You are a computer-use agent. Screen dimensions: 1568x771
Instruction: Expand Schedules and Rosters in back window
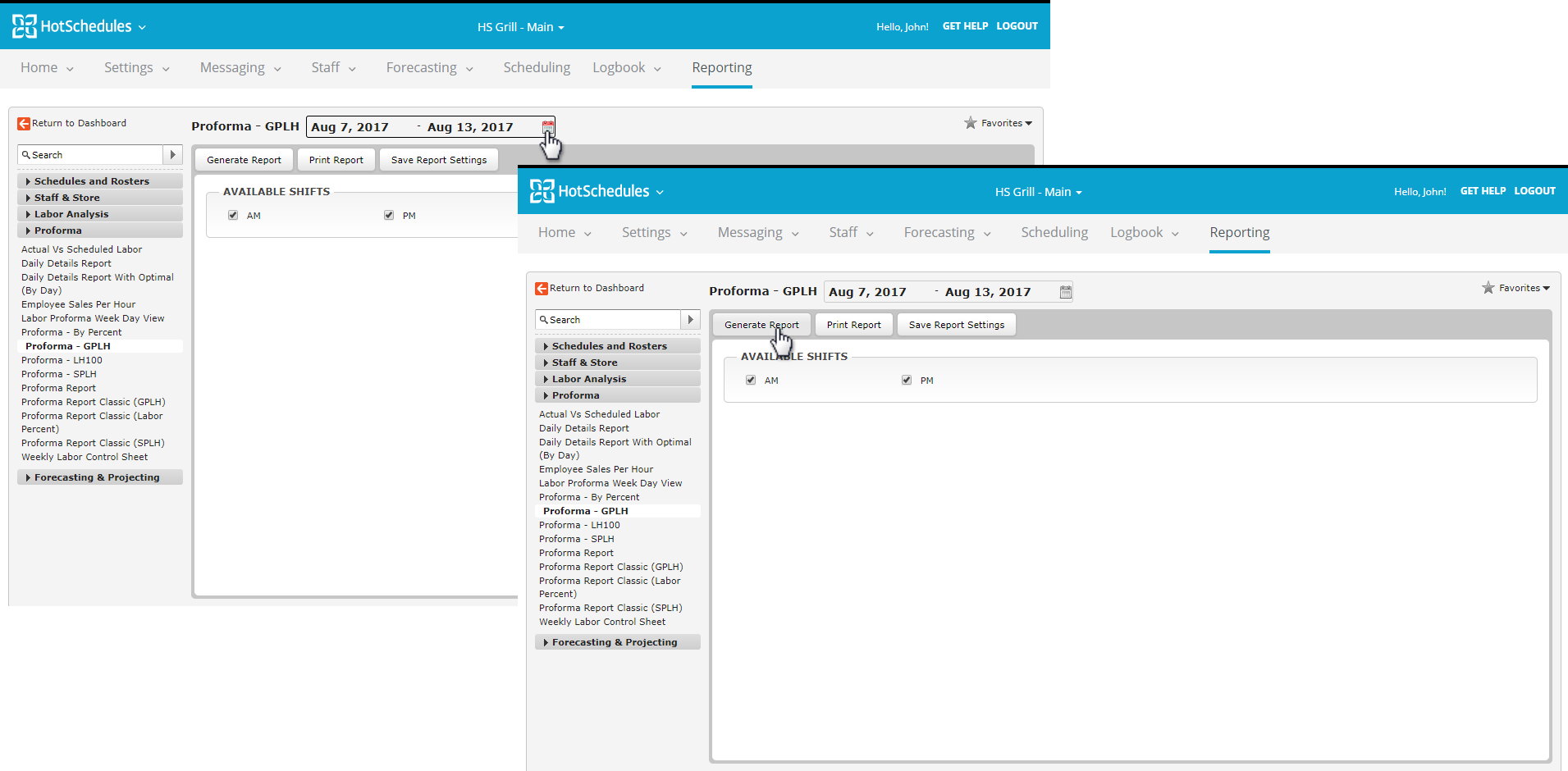point(100,181)
